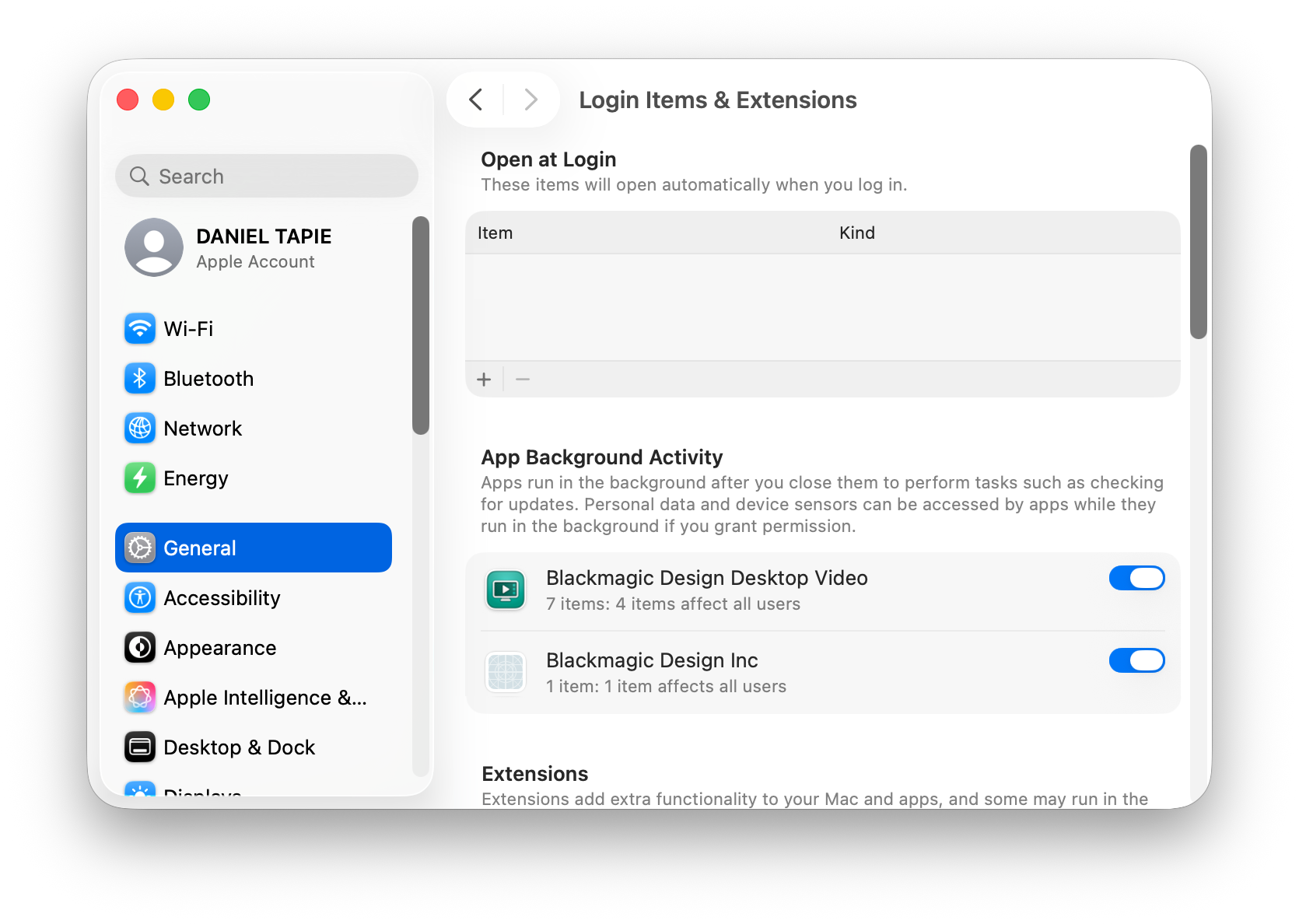Go back to previous settings page

(x=476, y=100)
